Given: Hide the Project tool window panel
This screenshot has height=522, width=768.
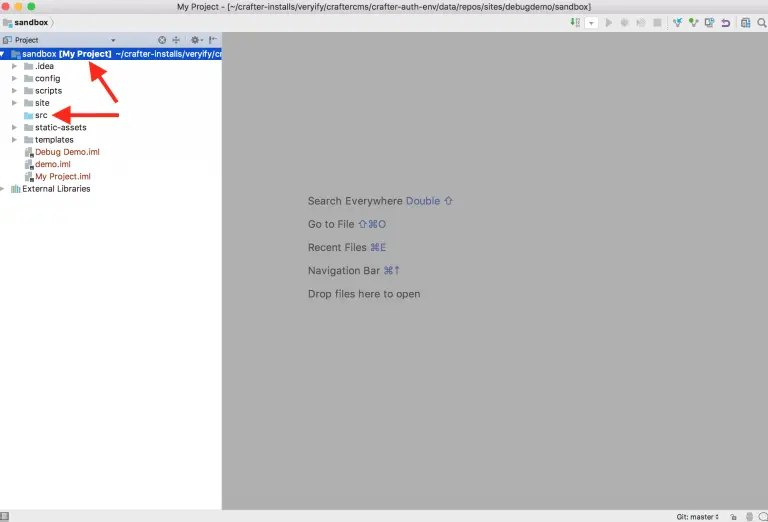Looking at the screenshot, I should click(212, 40).
